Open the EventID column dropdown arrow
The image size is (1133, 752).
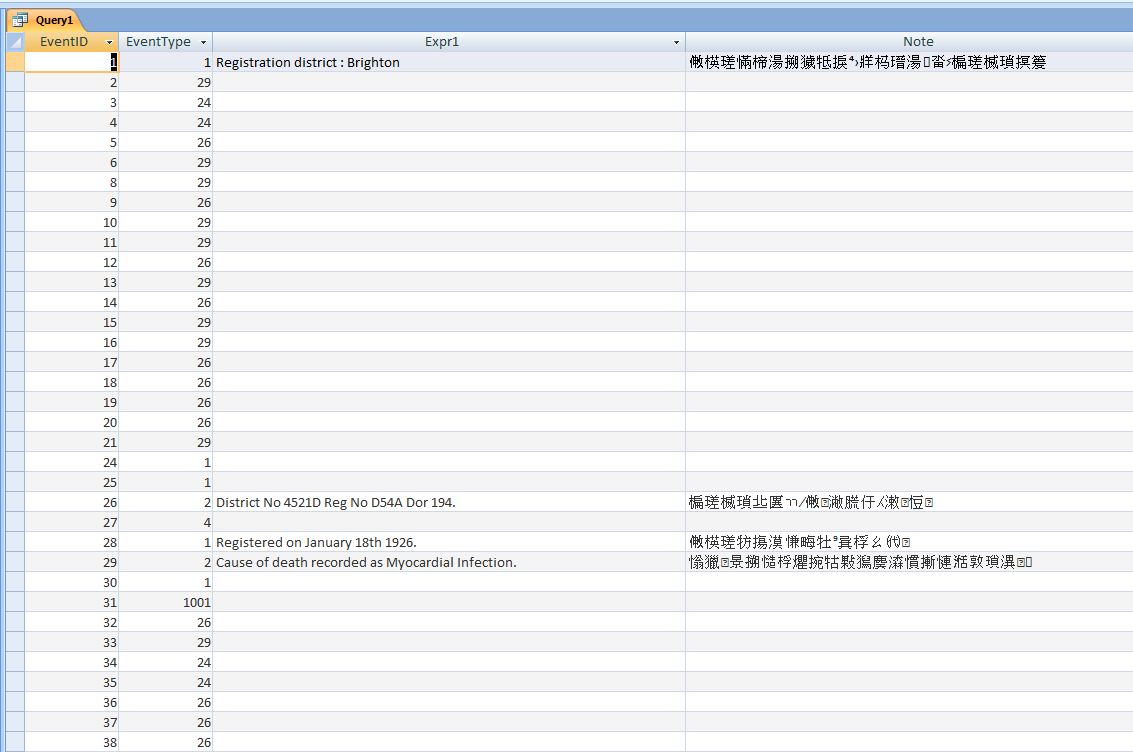[x=109, y=43]
